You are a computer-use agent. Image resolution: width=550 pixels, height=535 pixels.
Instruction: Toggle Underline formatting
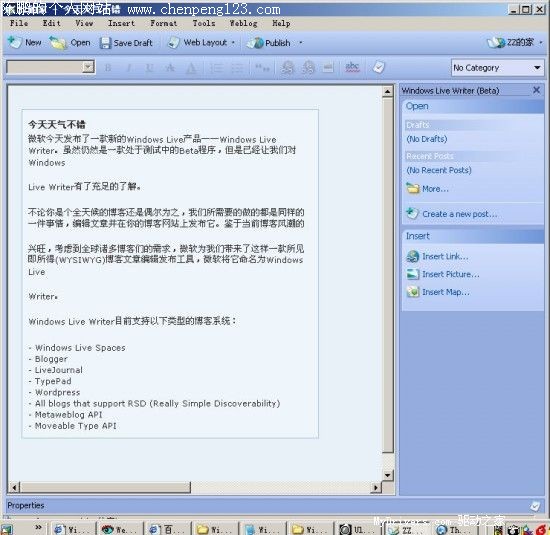[x=149, y=68]
